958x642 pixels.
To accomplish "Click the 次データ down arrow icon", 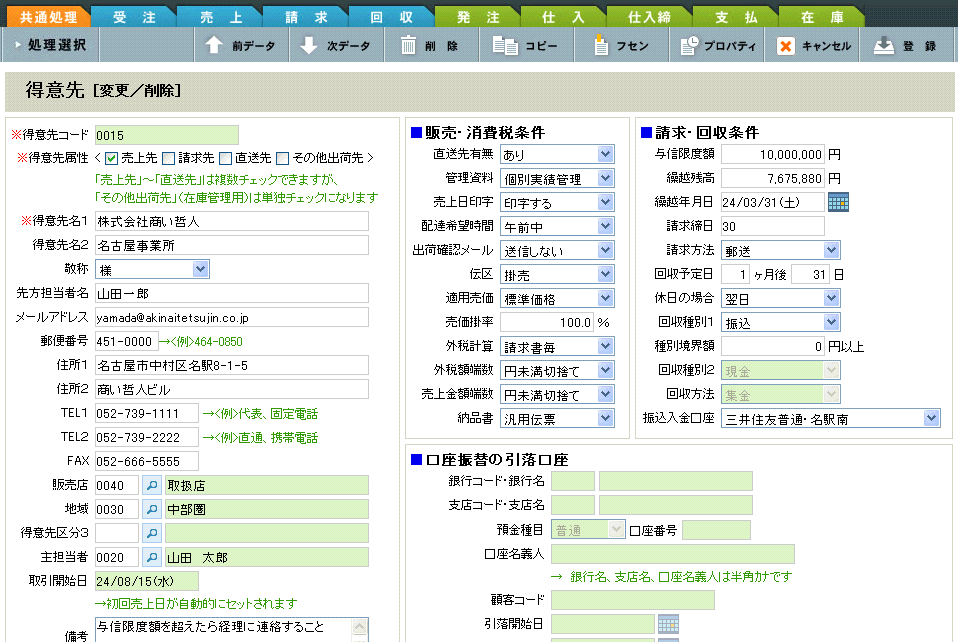I will coord(309,45).
